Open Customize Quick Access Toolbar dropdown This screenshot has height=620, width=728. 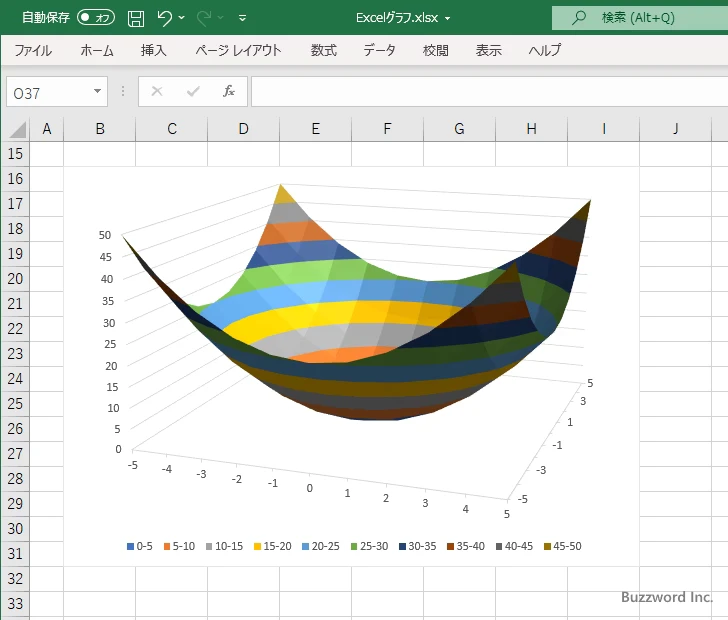[x=242, y=18]
